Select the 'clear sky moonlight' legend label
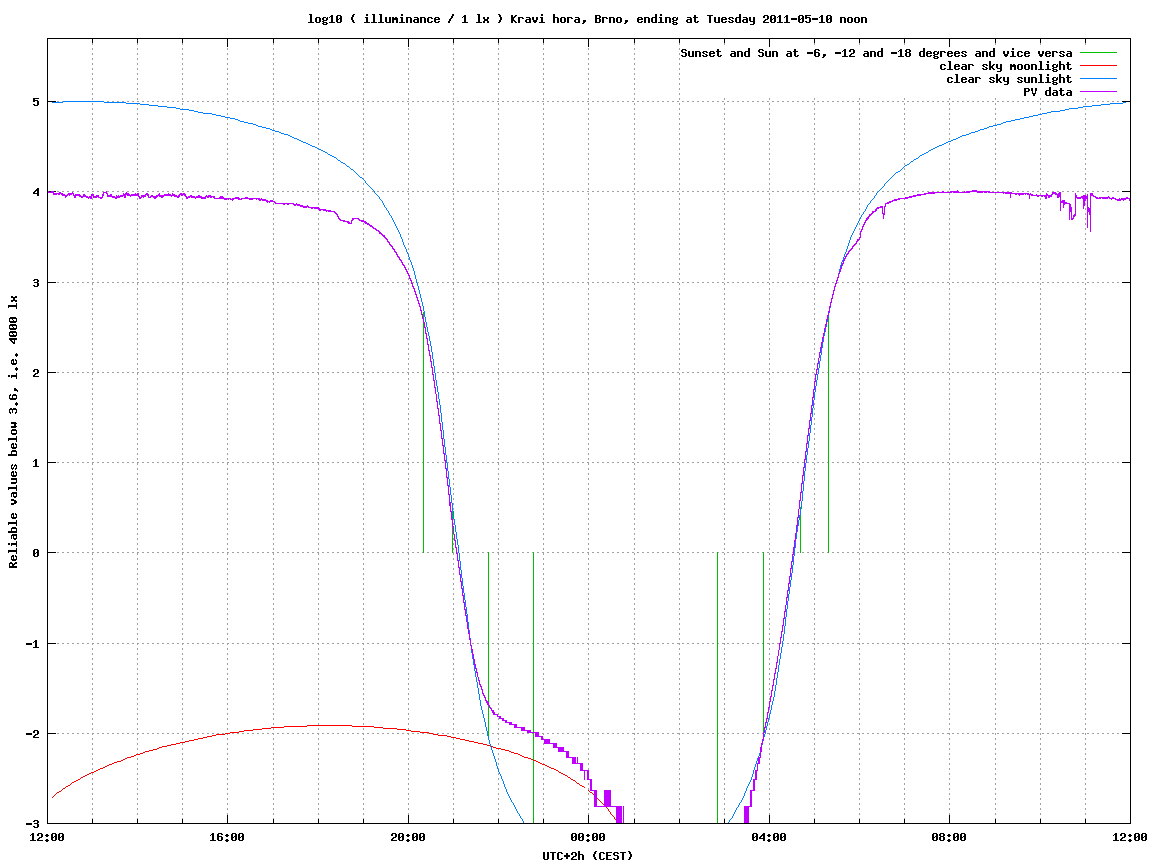The image size is (1151, 863). [1006, 66]
